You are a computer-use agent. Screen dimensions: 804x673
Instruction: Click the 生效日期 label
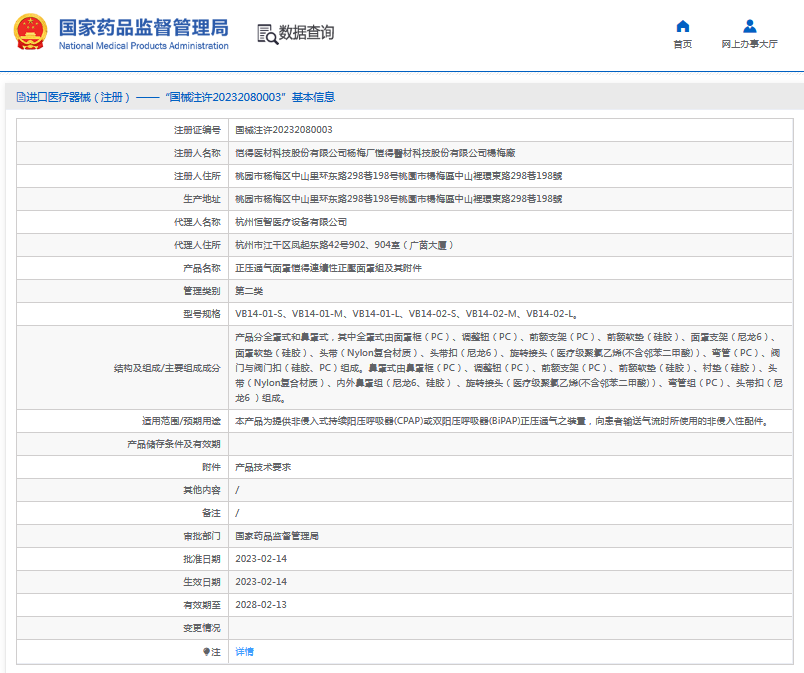click(202, 582)
